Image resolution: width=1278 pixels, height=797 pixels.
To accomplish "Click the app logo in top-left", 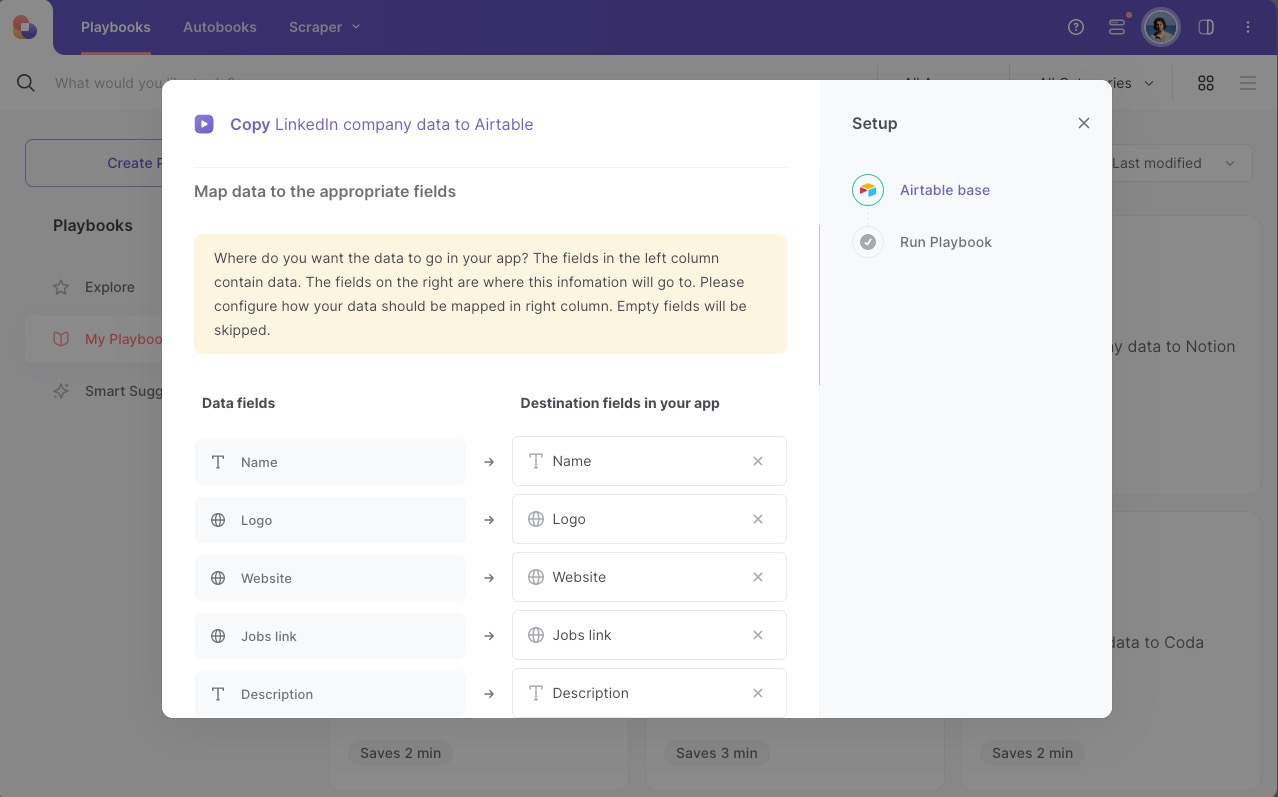I will pyautogui.click(x=25, y=27).
